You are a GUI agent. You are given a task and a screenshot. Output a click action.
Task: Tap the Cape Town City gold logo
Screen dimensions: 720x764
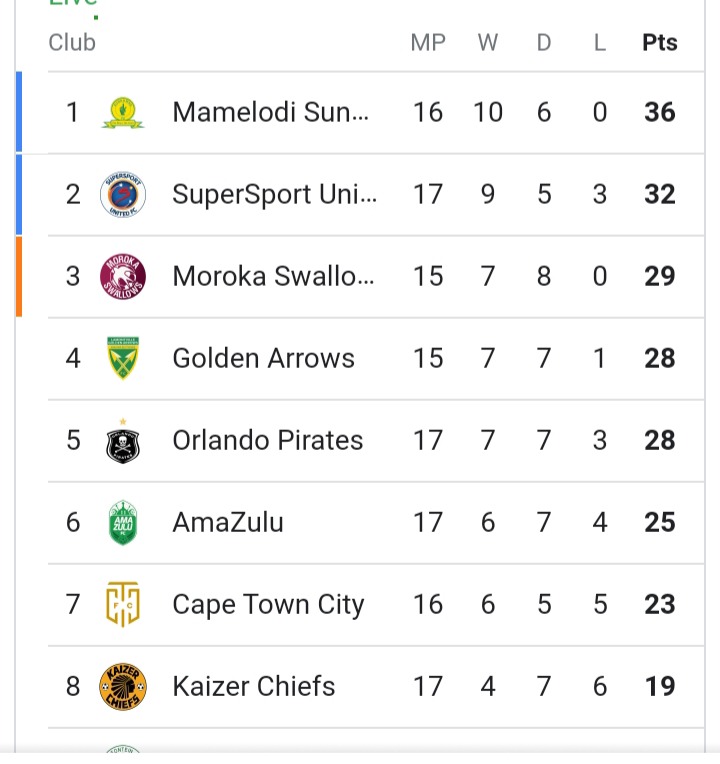123,604
